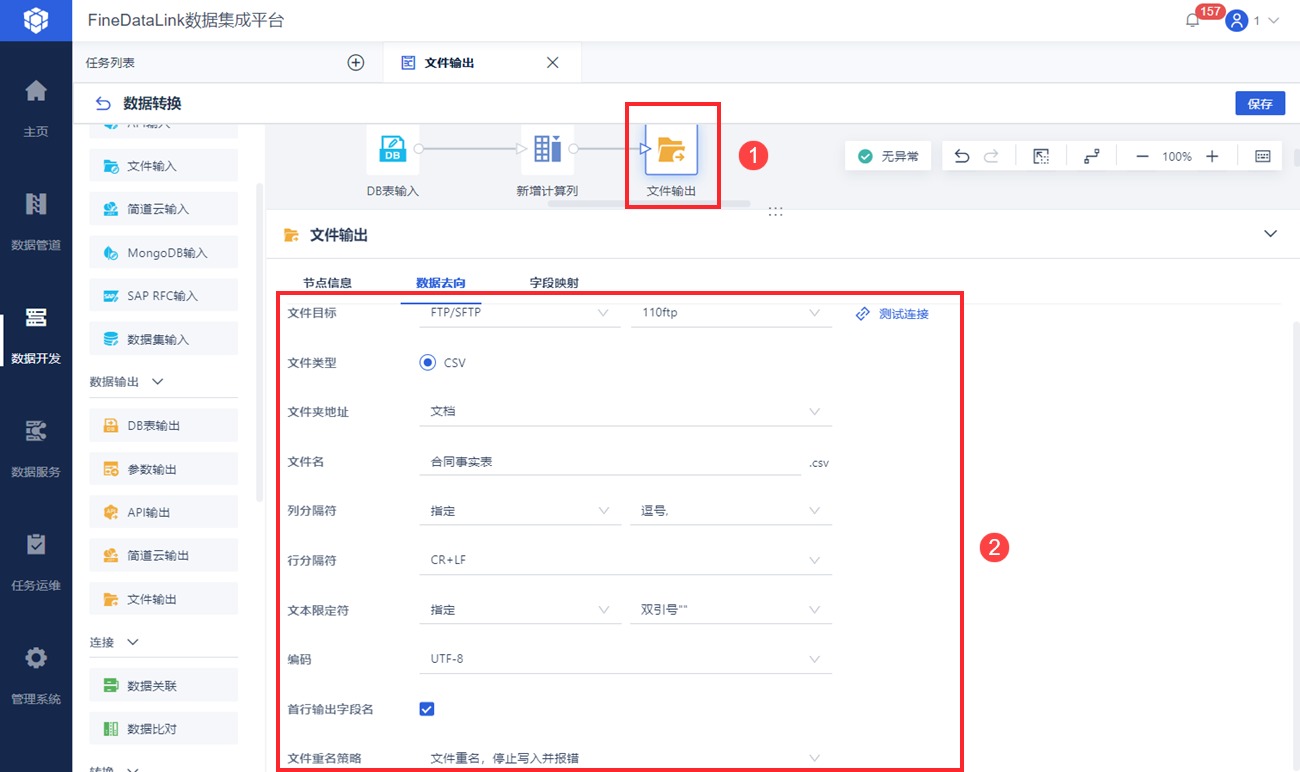Open the UTF-8 encoding dropdown
The image size is (1300, 772).
(x=625, y=659)
